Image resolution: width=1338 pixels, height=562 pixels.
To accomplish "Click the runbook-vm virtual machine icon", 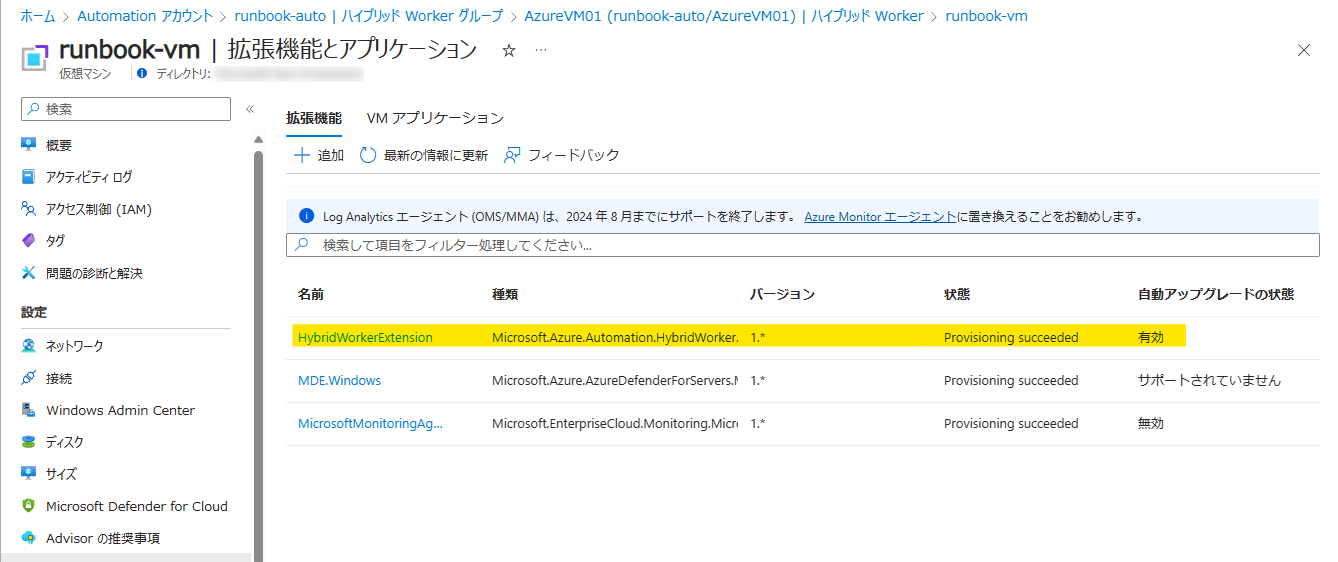I will click(x=36, y=57).
